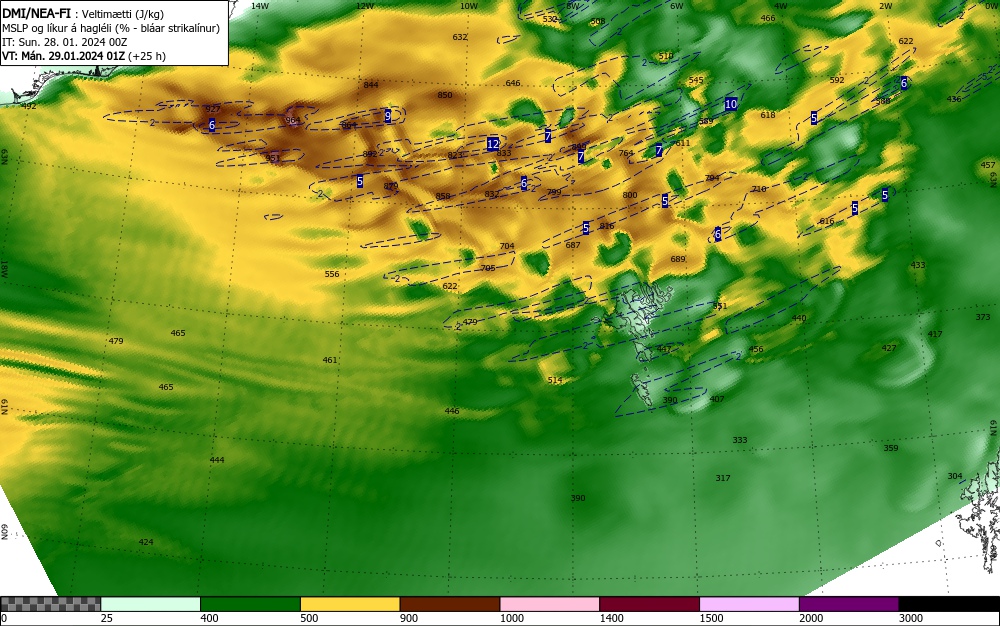Click the 'IT: Sun. 28. 01. 2024 00Z' line
The image size is (1000, 626).
[x=64, y=42]
